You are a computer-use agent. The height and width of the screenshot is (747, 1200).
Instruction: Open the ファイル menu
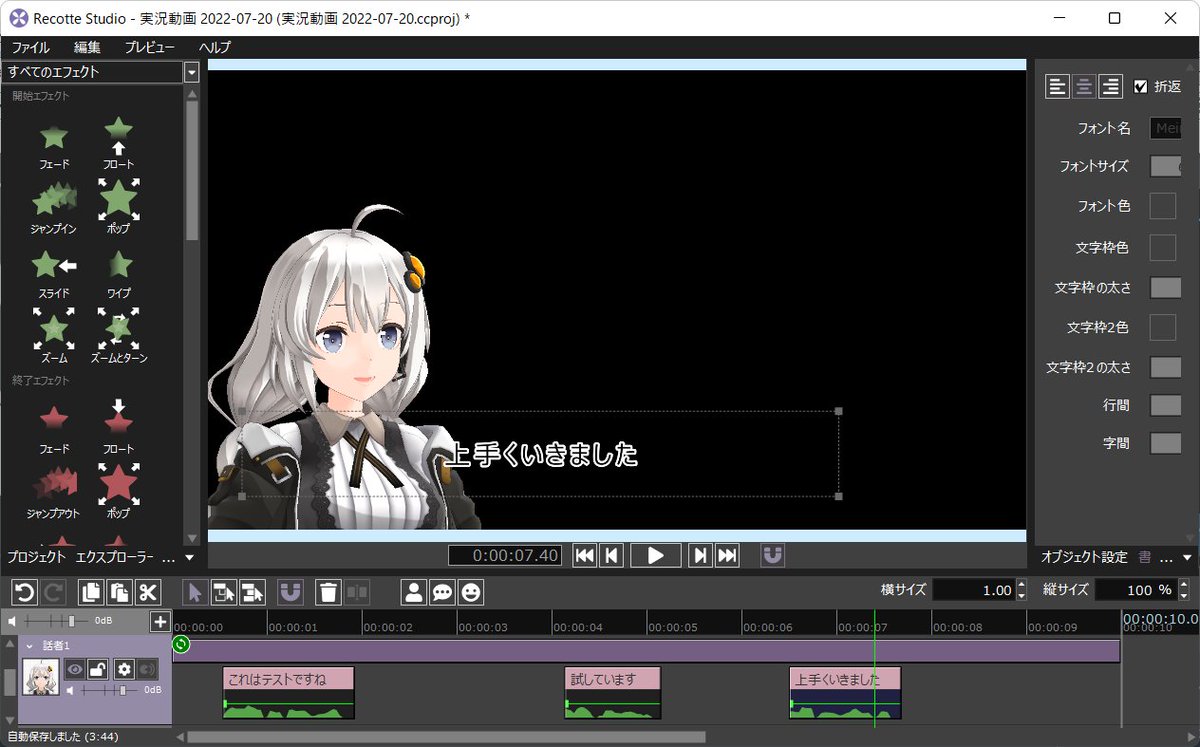(30, 47)
